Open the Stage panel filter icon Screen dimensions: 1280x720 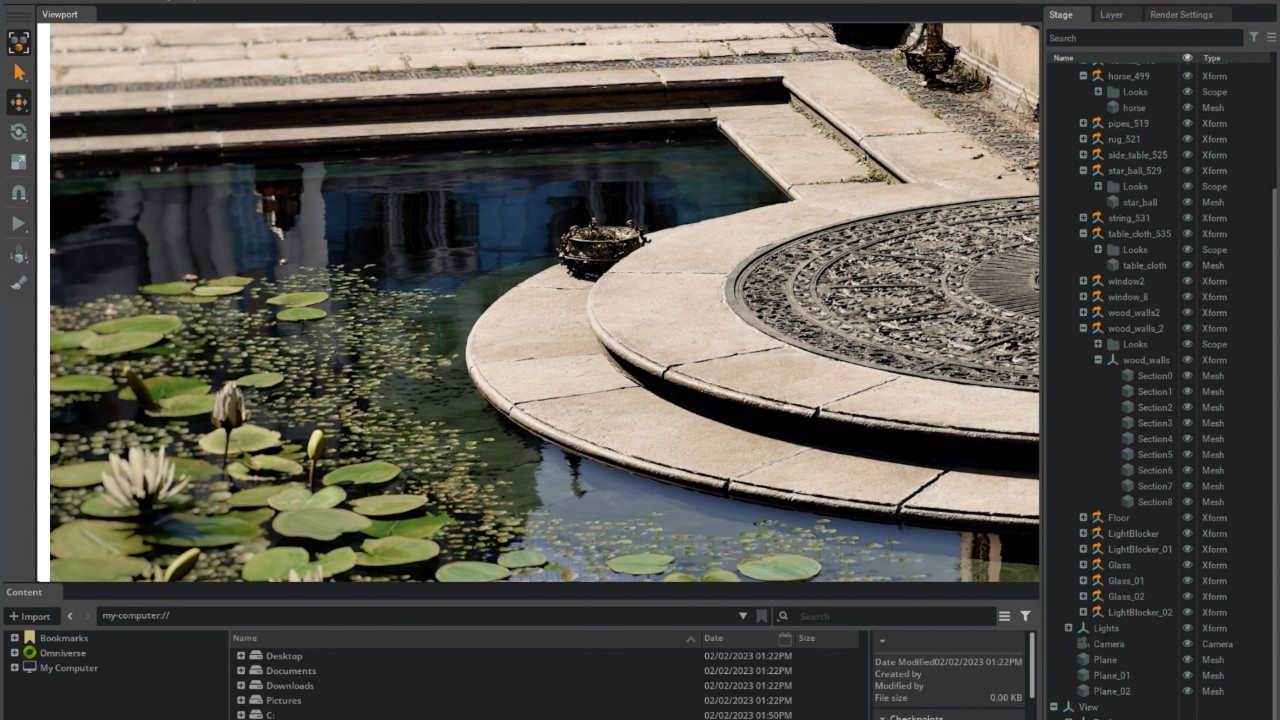[1253, 37]
